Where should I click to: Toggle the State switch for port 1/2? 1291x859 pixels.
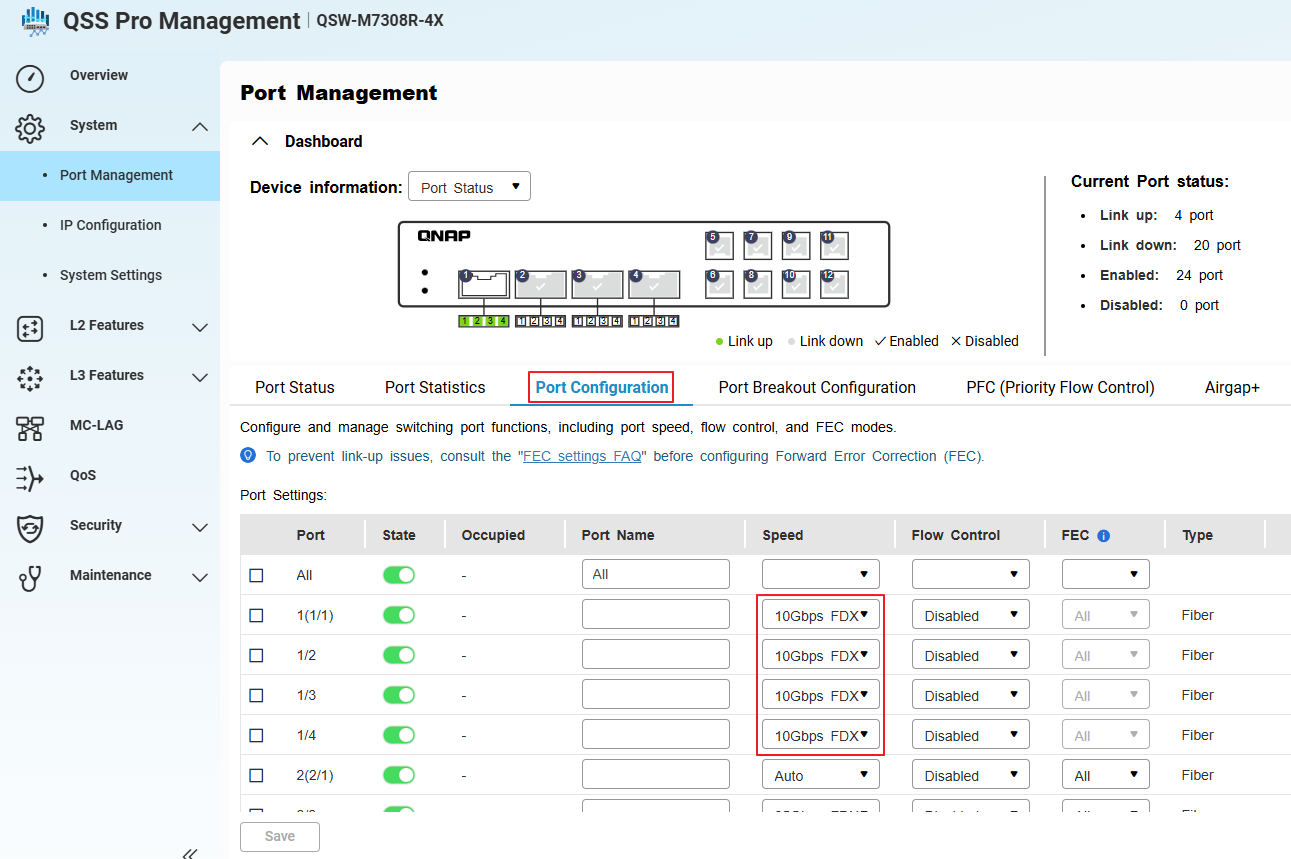point(399,655)
